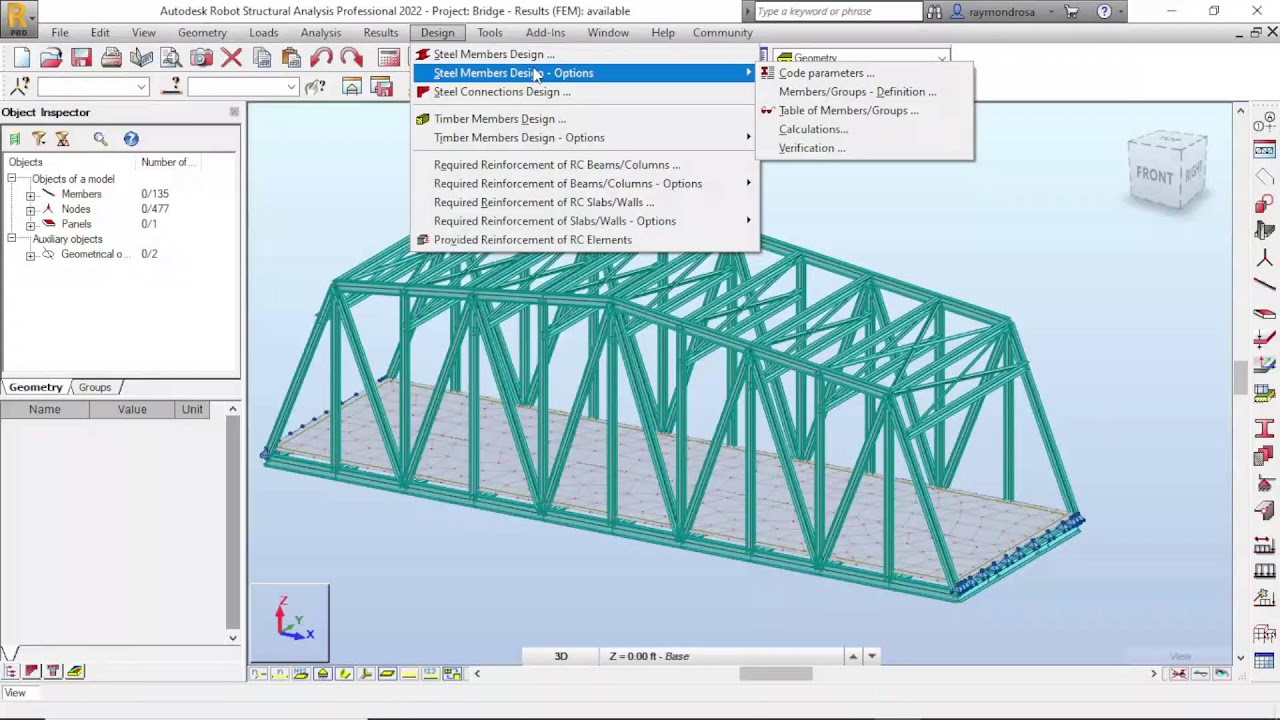1280x720 pixels.
Task: Click the Object Inspector magnifier search icon
Action: pyautogui.click(x=100, y=139)
